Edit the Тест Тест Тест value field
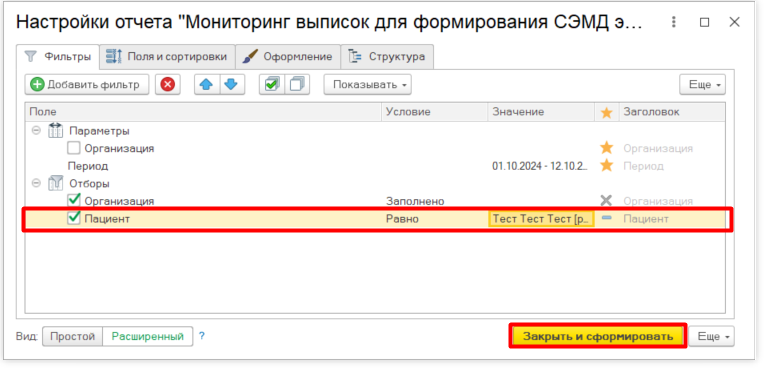This screenshot has height=368, width=768. tap(541, 219)
